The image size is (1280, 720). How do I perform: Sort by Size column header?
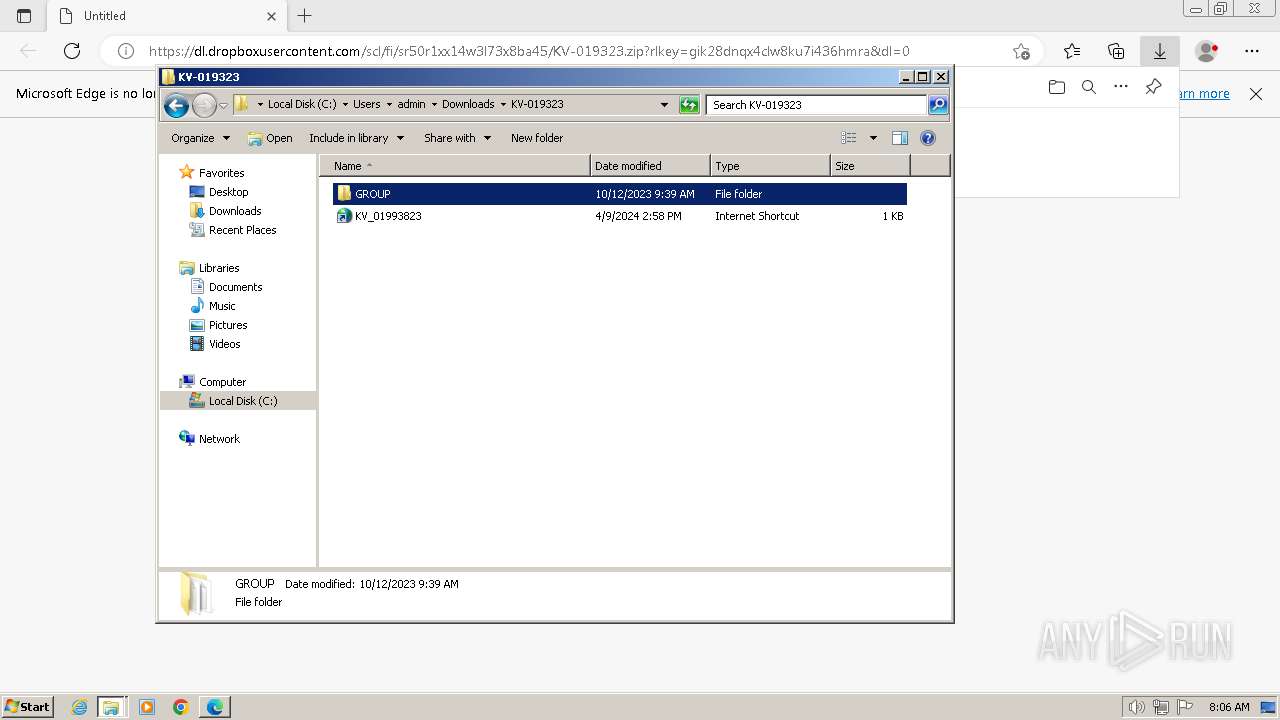tap(870, 166)
